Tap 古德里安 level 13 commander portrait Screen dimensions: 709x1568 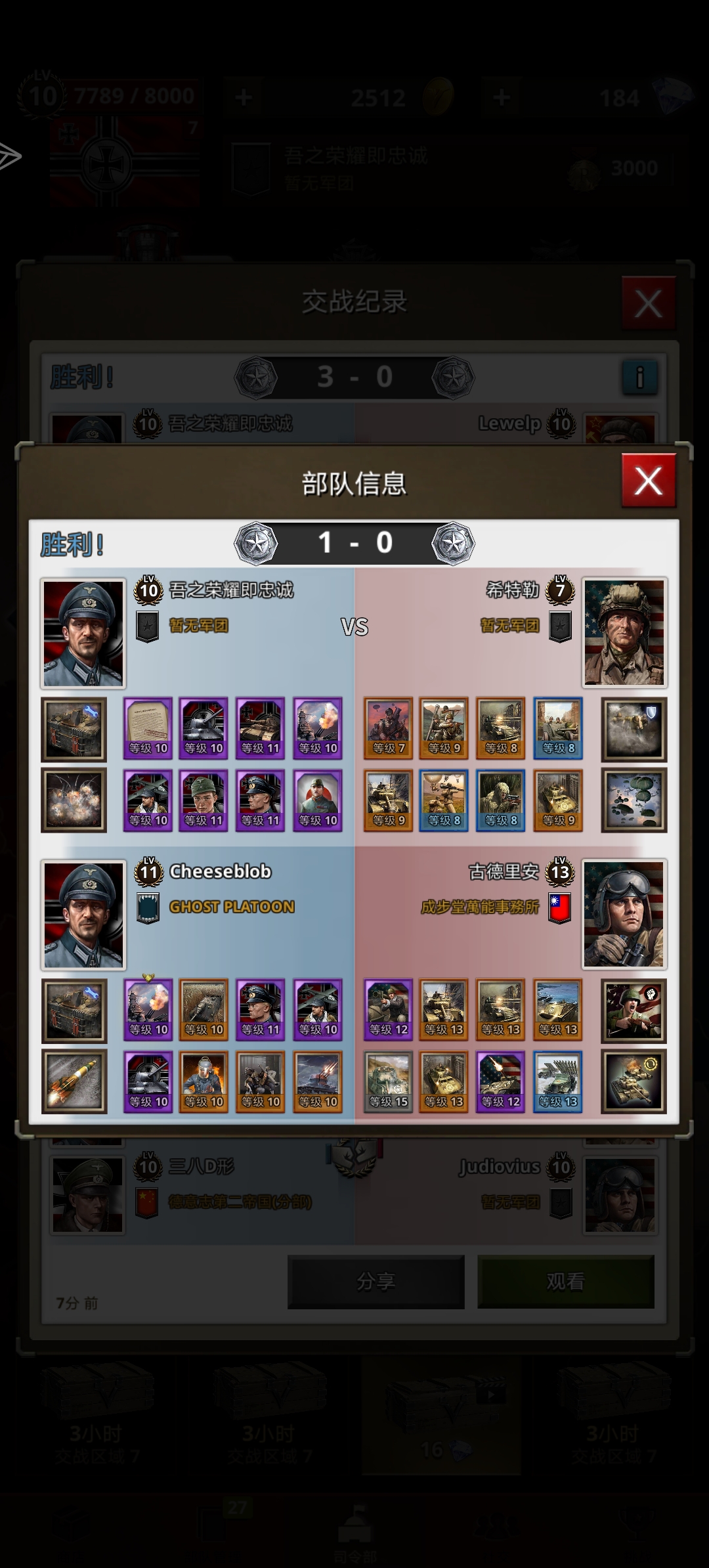[624, 915]
